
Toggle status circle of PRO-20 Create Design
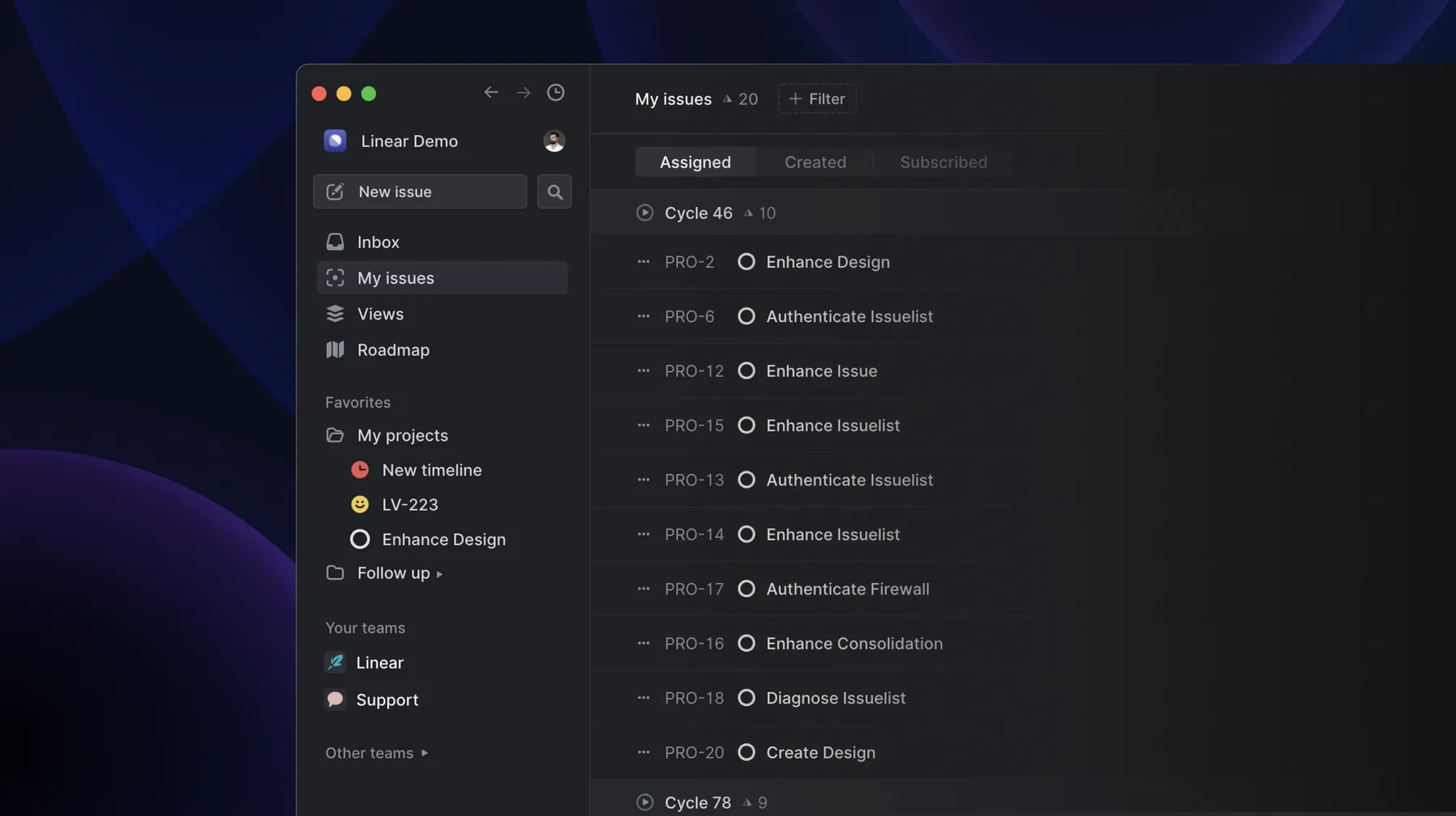click(747, 752)
